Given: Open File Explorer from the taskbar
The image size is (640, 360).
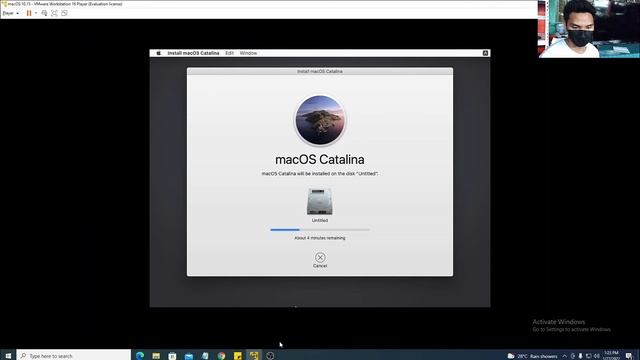Looking at the screenshot, I should pos(156,356).
